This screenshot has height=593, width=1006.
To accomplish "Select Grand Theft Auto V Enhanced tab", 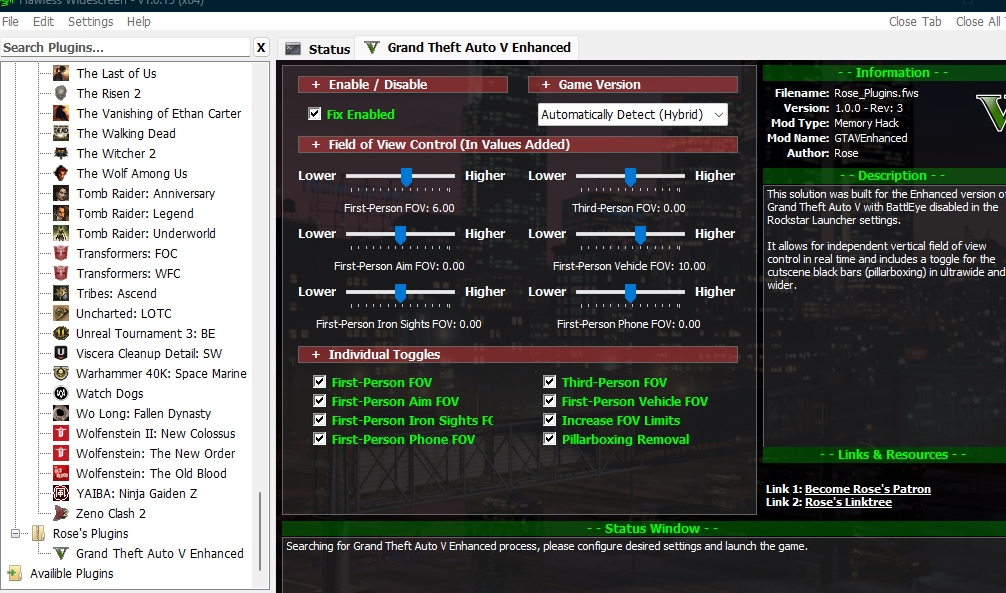I will click(468, 47).
